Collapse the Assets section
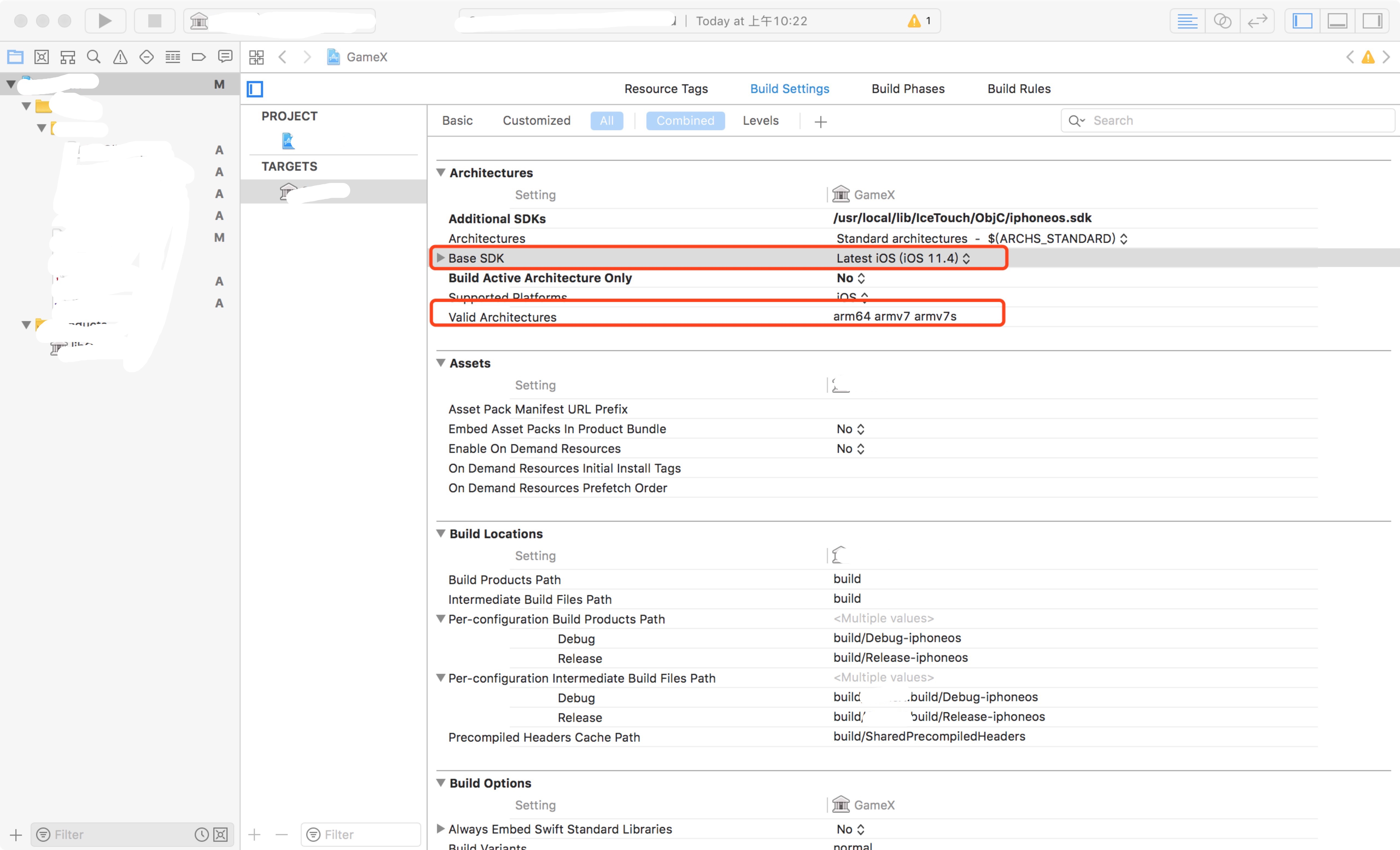The height and width of the screenshot is (850, 1400). 440,362
